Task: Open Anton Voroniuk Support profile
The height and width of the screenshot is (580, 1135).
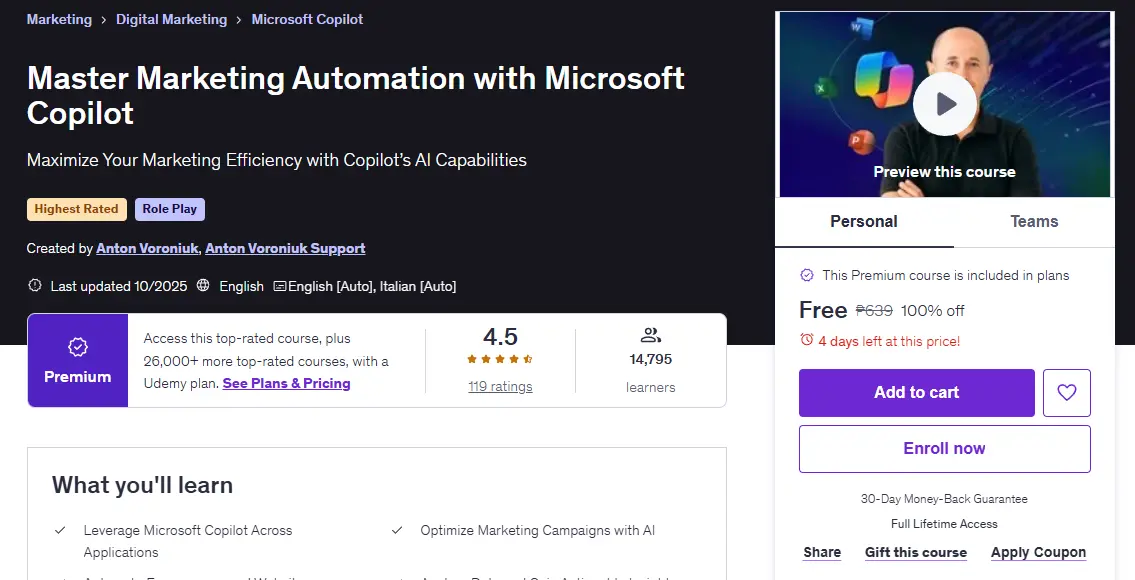Action: coord(285,248)
